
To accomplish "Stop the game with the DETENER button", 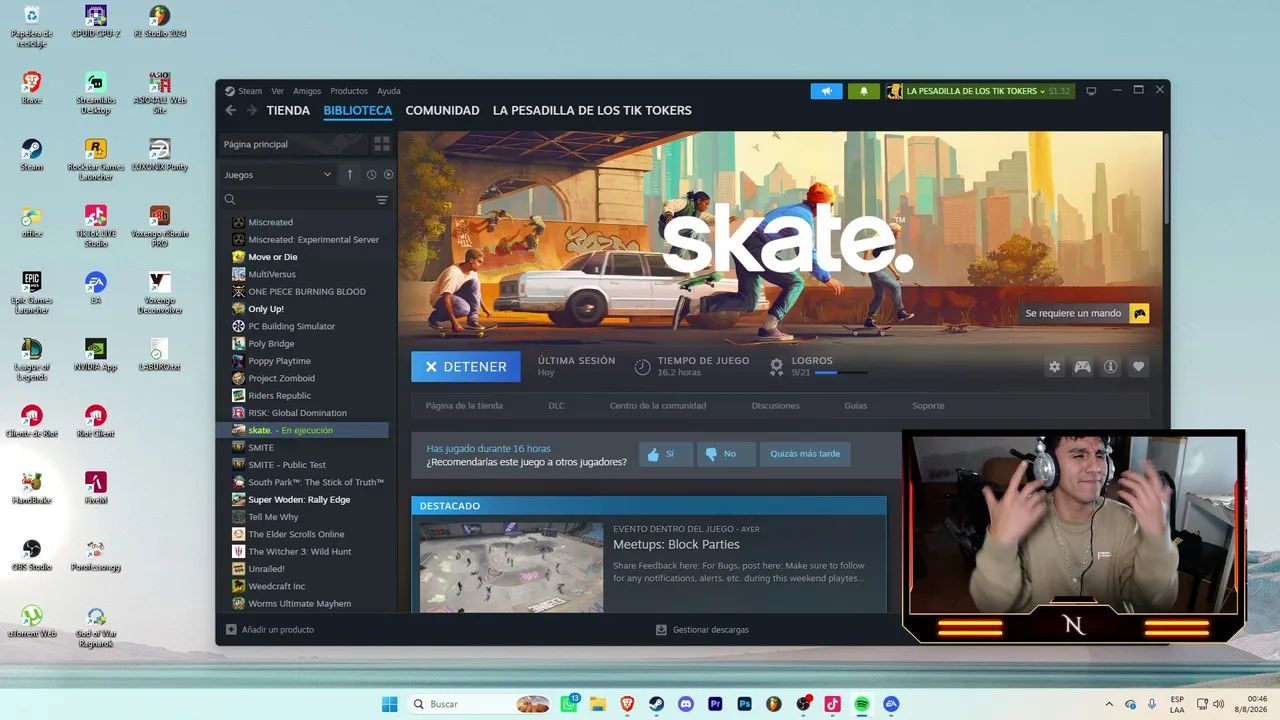I will (x=466, y=367).
